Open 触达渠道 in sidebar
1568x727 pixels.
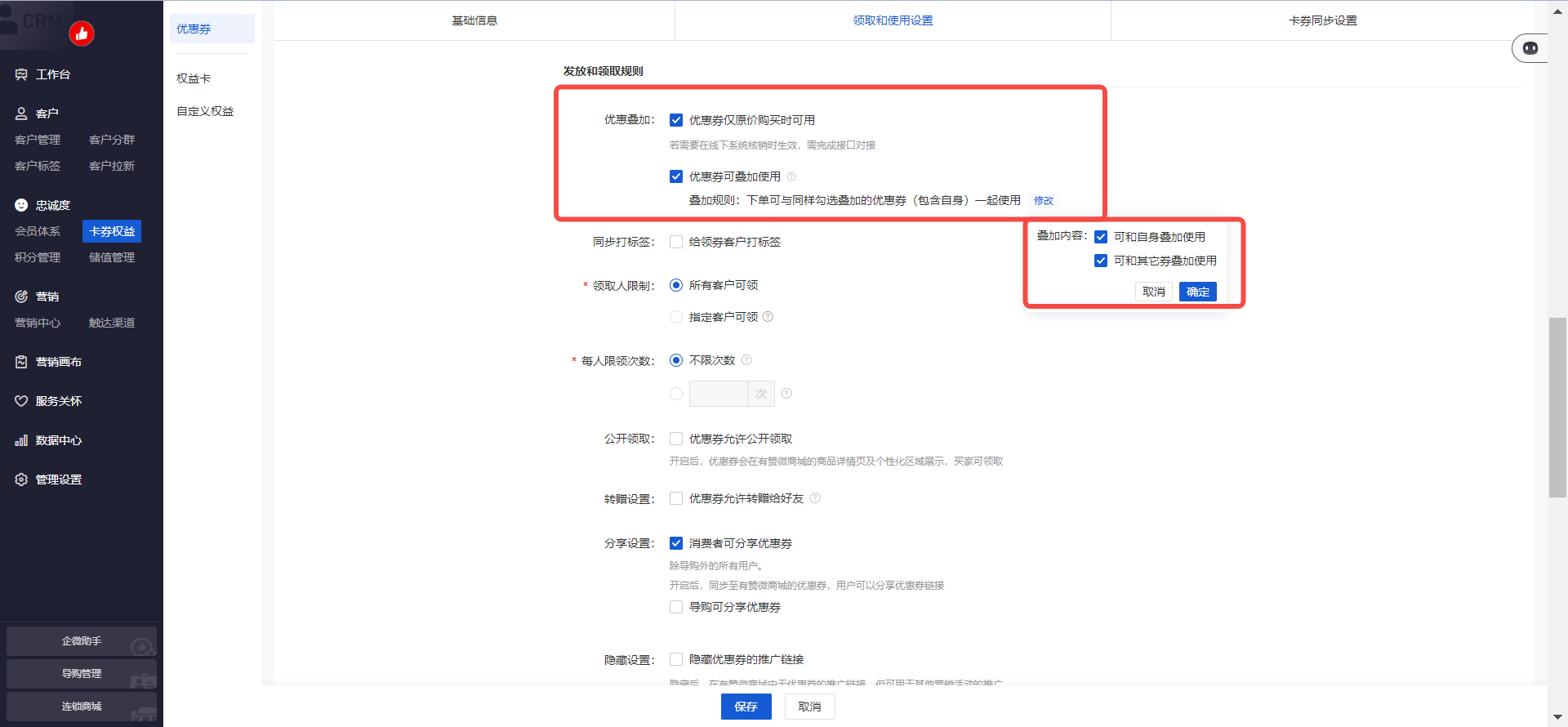pos(112,323)
